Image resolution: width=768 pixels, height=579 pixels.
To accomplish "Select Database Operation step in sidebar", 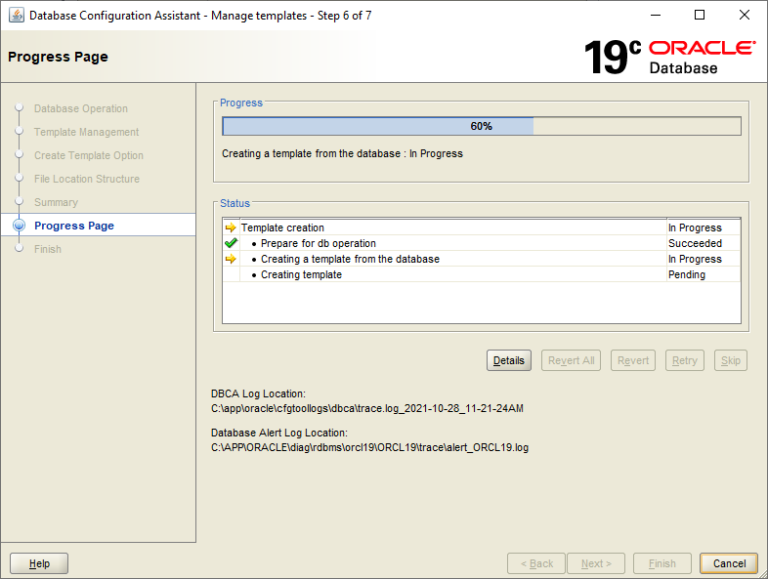I will (81, 108).
